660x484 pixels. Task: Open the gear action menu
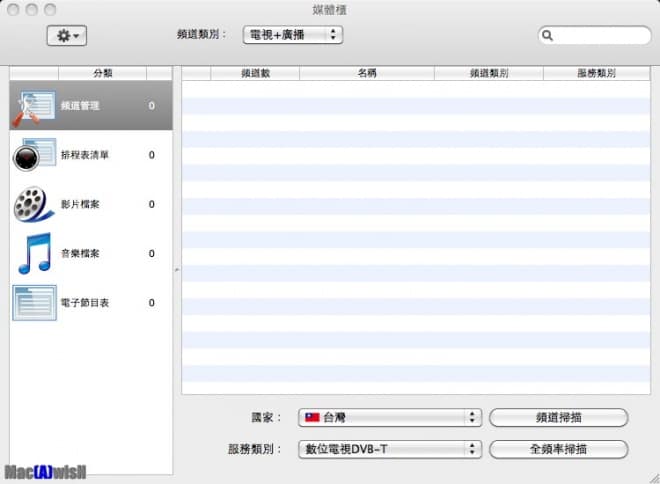coord(68,35)
